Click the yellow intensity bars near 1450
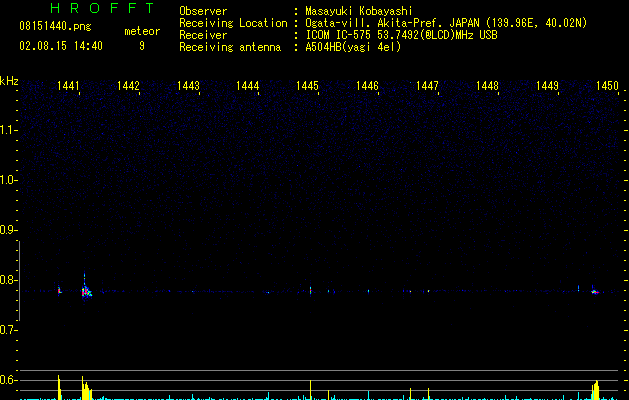Screen dimensions: 629x400 [x=596, y=390]
